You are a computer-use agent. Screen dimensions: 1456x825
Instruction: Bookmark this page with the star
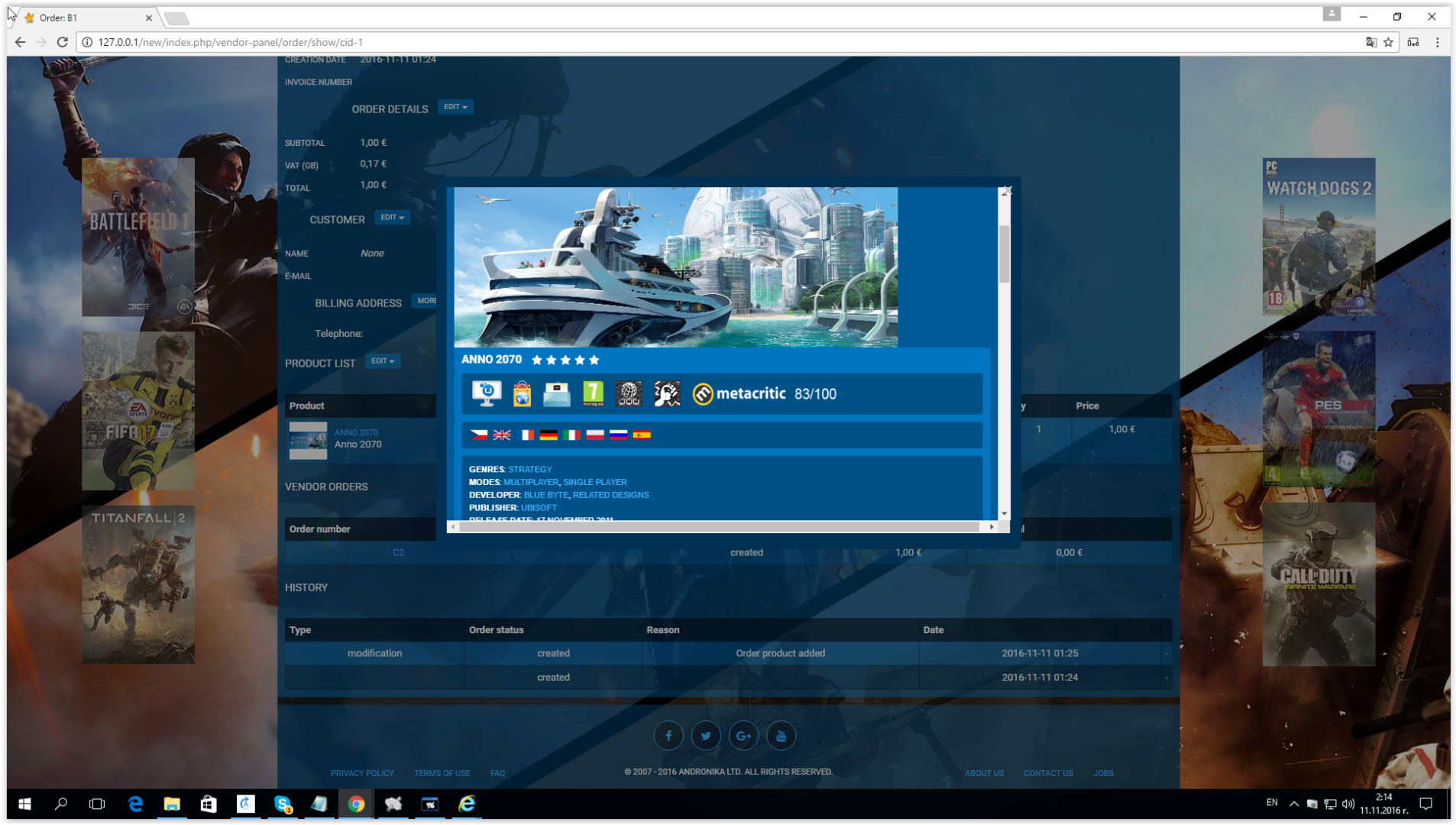1389,42
